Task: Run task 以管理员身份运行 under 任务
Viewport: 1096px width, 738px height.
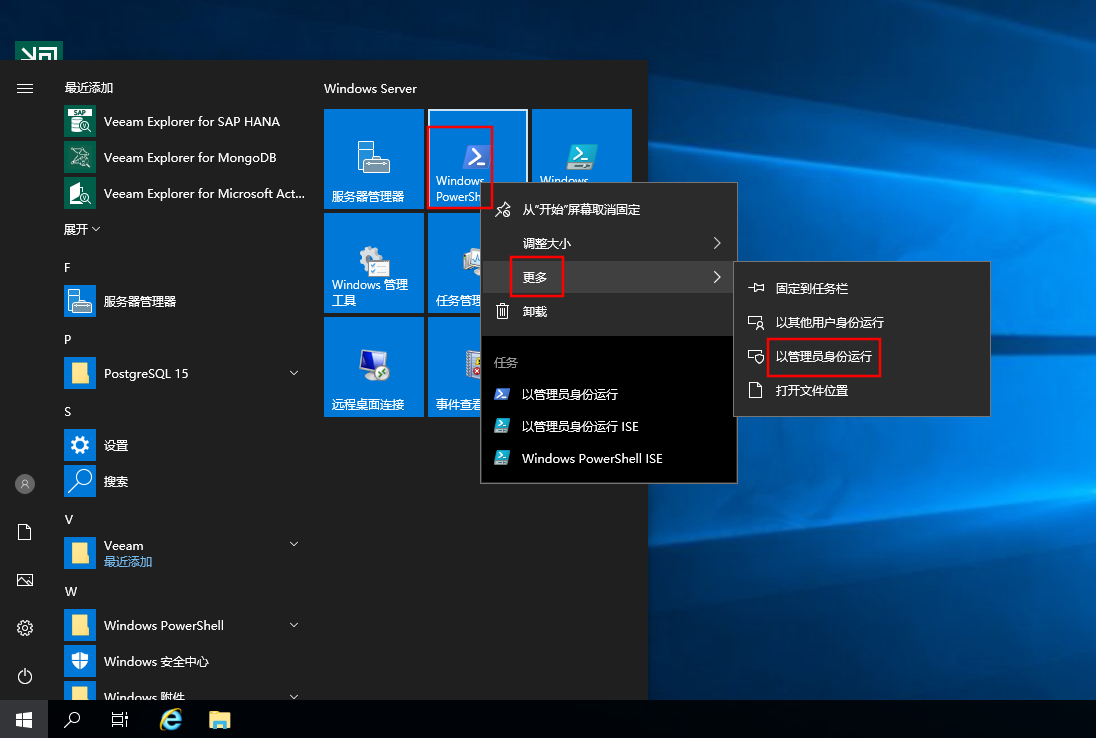Action: 609,394
